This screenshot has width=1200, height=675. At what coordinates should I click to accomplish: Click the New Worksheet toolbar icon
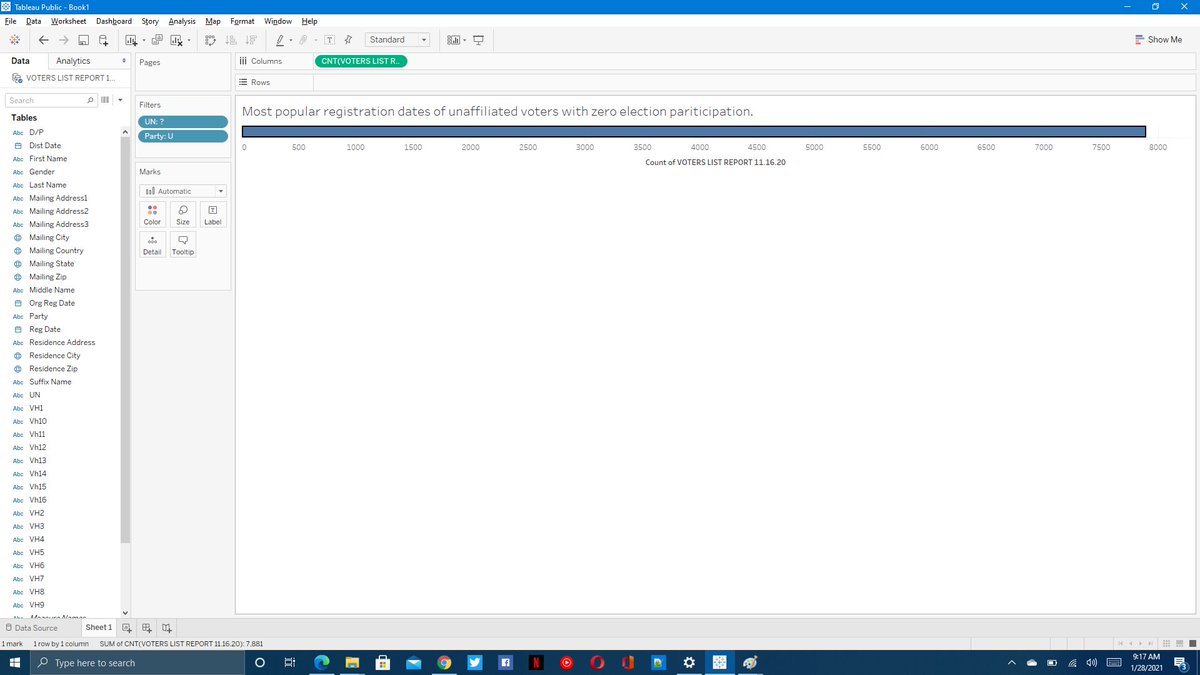[131, 40]
